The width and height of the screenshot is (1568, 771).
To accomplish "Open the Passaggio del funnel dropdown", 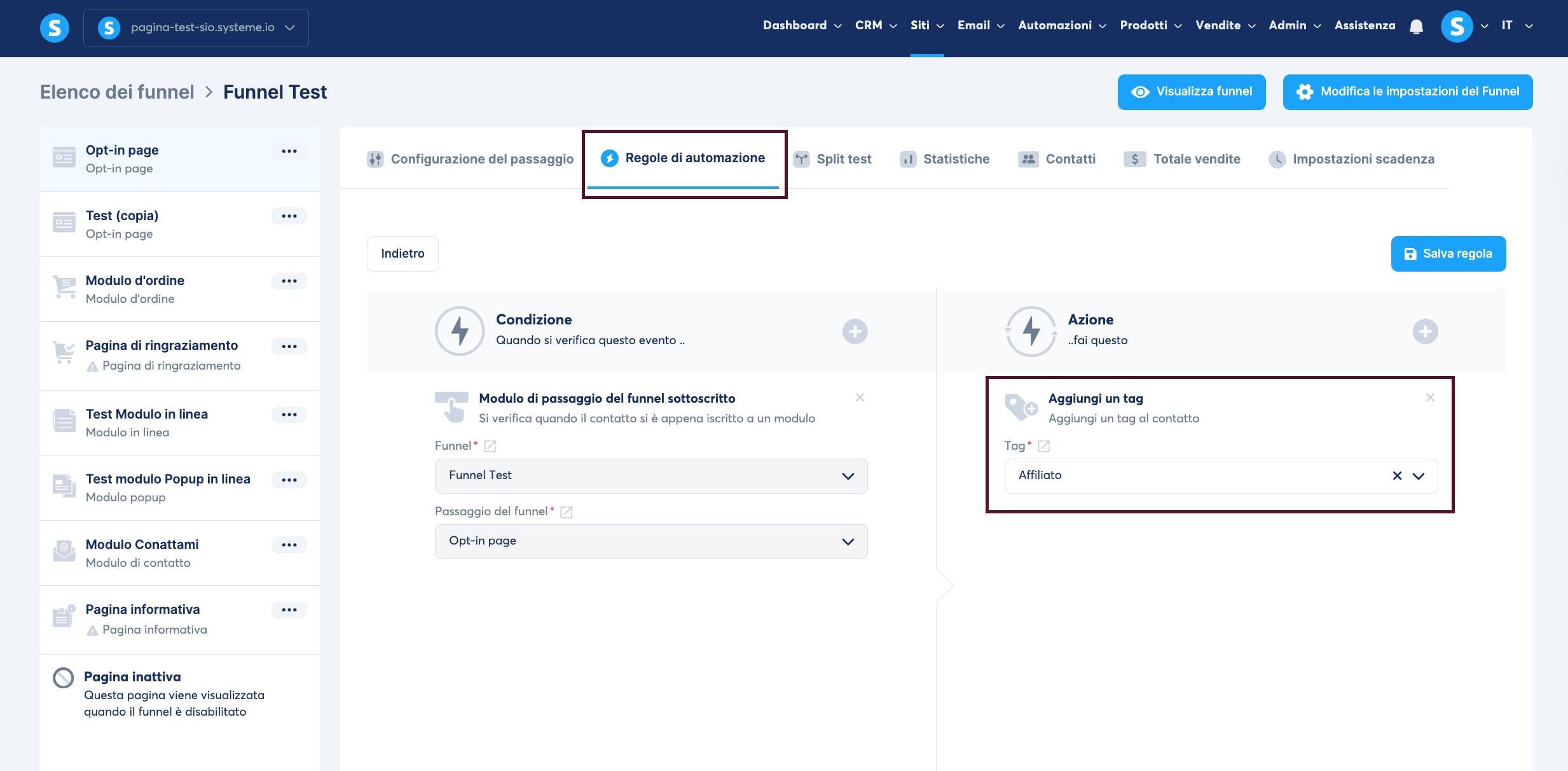I will 650,541.
